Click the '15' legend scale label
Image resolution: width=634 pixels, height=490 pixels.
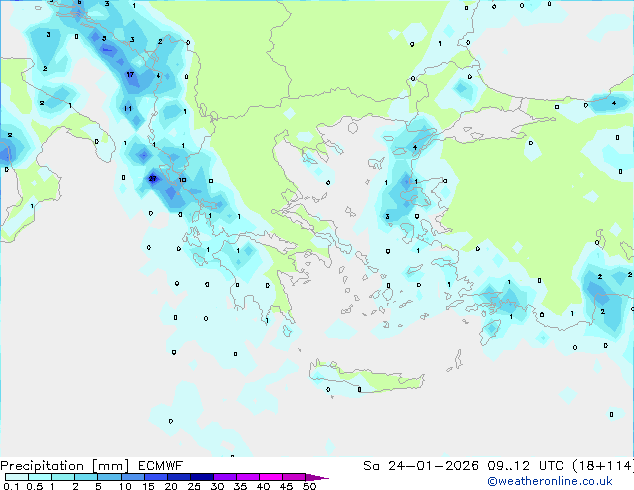click(148, 486)
